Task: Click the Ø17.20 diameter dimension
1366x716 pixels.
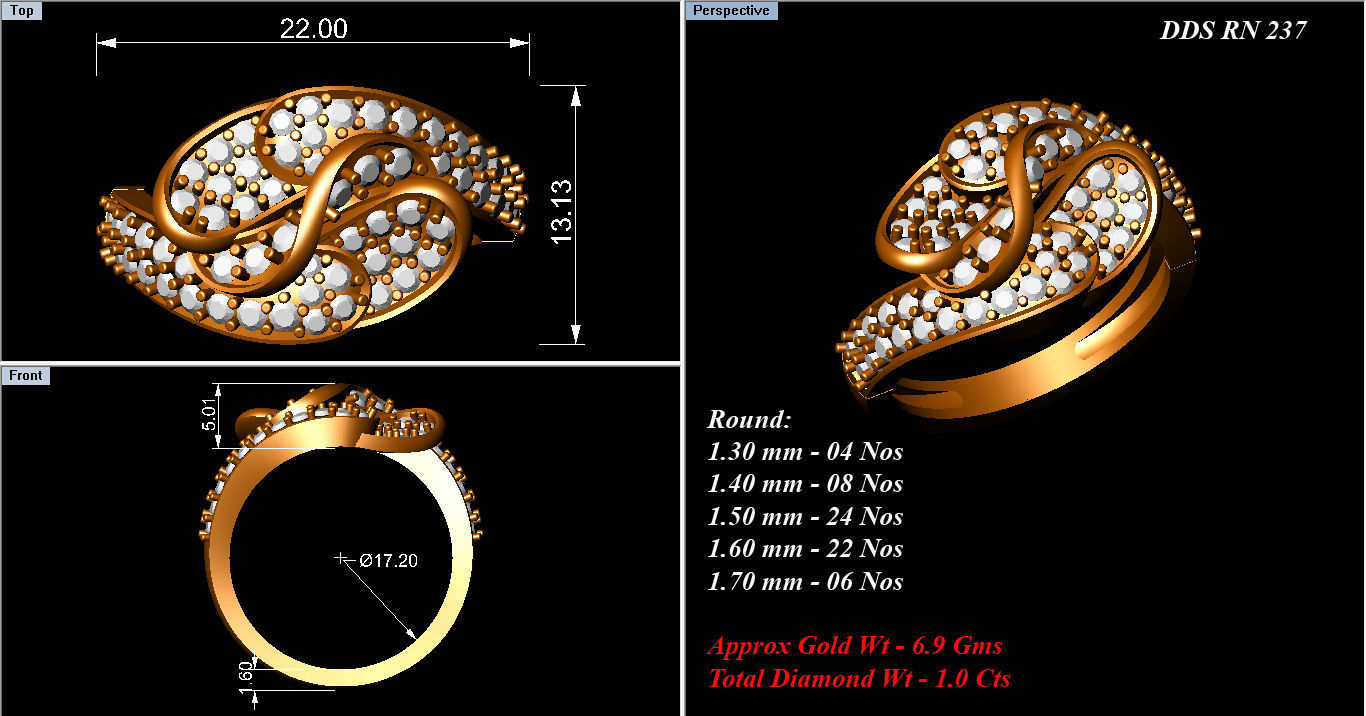Action: click(389, 561)
